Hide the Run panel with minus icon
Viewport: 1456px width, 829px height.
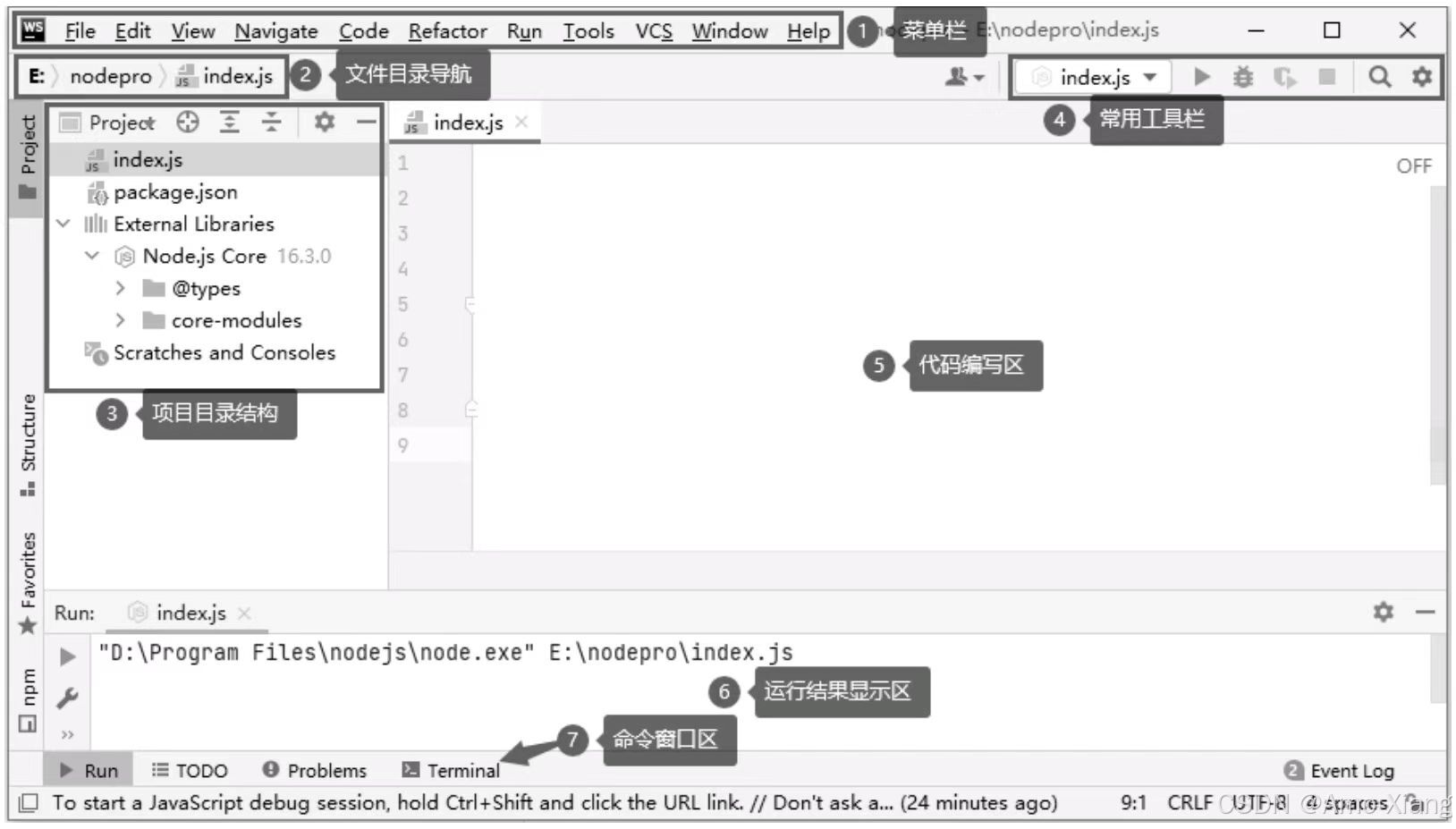1426,612
